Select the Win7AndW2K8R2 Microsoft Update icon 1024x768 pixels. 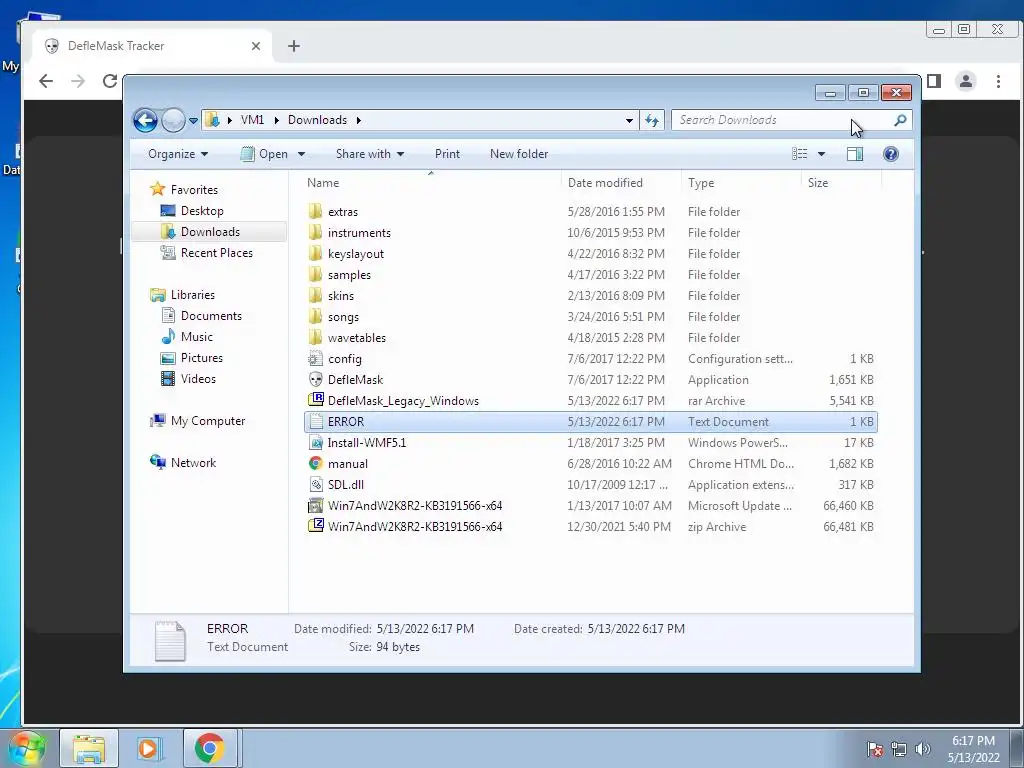[315, 505]
